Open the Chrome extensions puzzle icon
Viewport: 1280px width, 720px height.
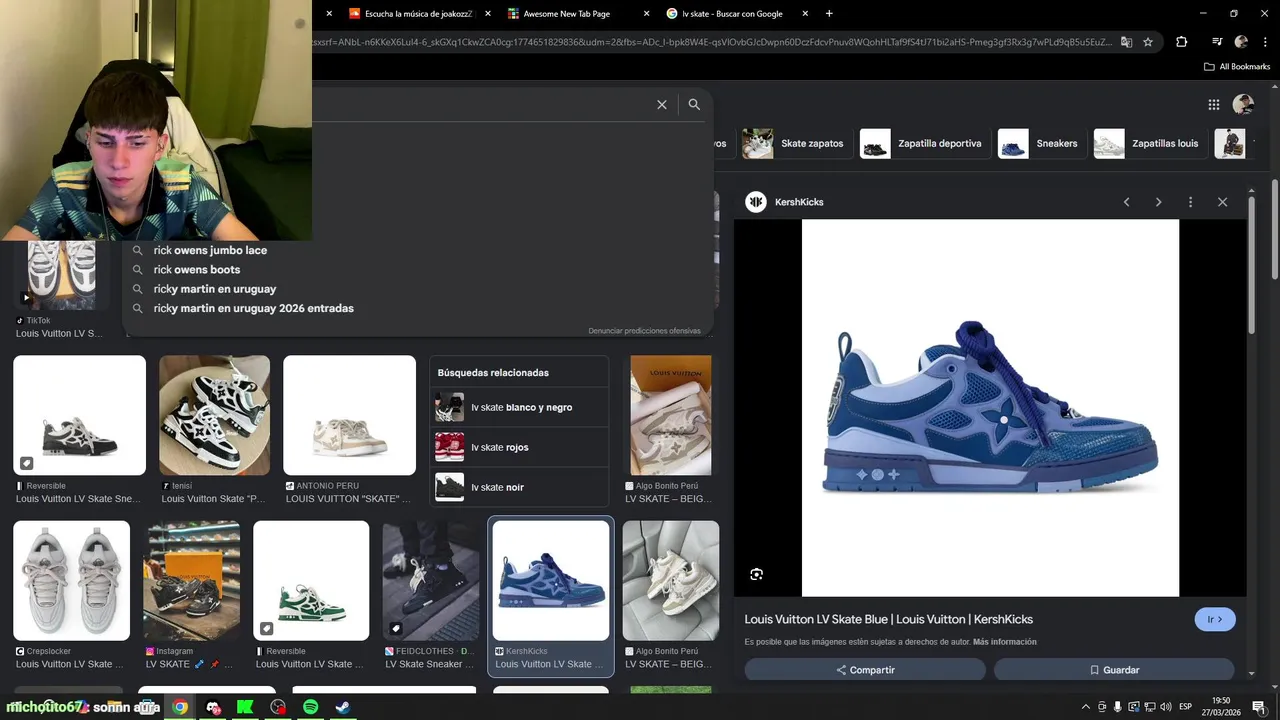pos(1182,42)
